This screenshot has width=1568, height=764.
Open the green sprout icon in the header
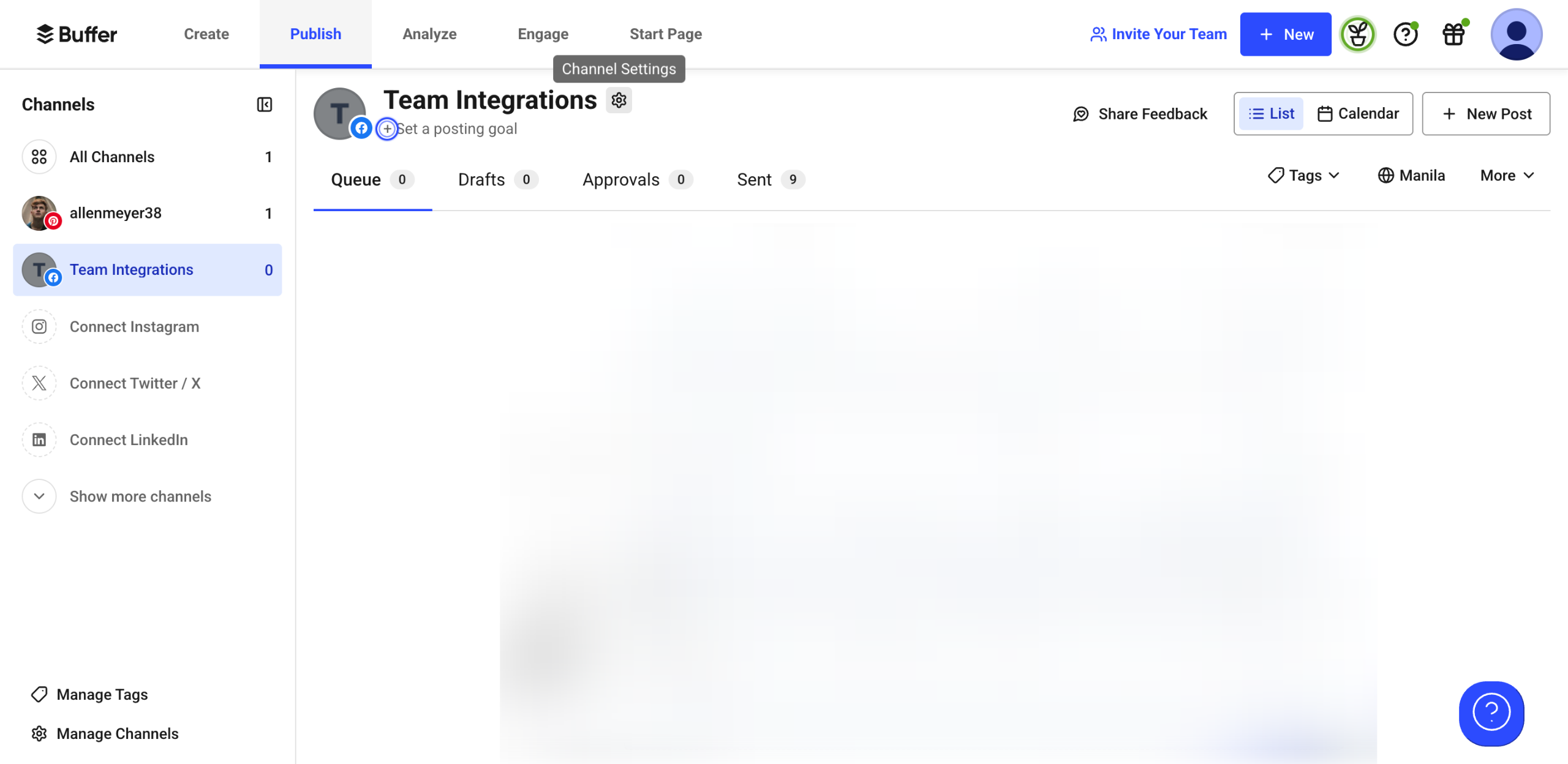click(1357, 34)
